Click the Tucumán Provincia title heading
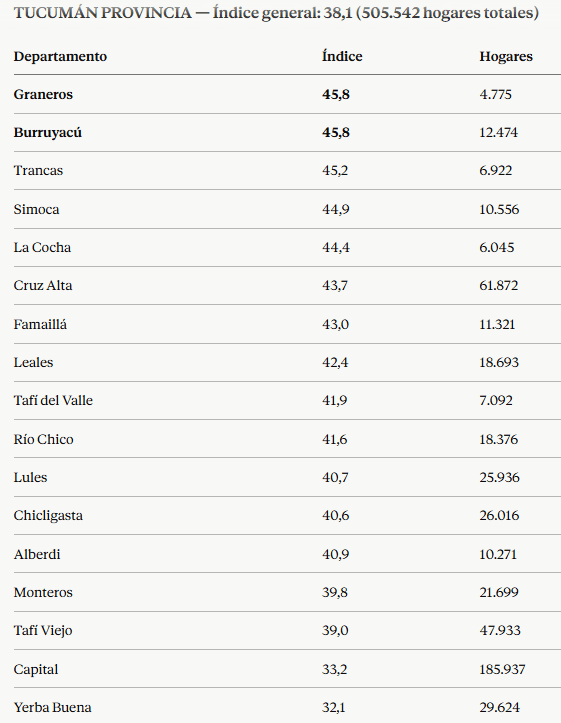561x723 pixels. click(276, 12)
